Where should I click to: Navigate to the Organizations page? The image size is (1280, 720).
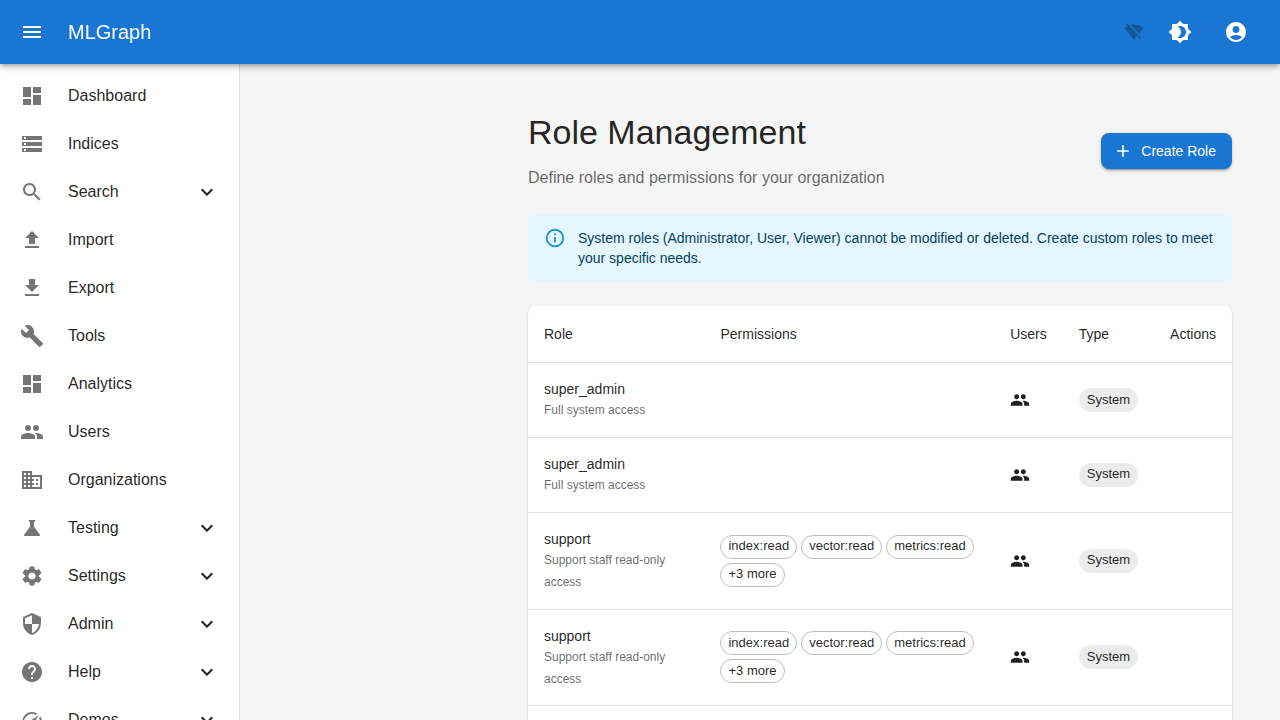(117, 479)
